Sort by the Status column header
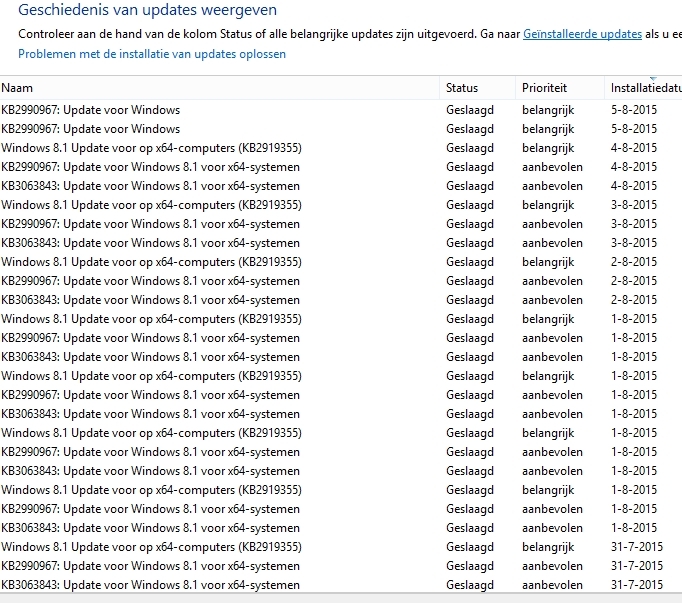The width and height of the screenshot is (682, 603). point(478,88)
